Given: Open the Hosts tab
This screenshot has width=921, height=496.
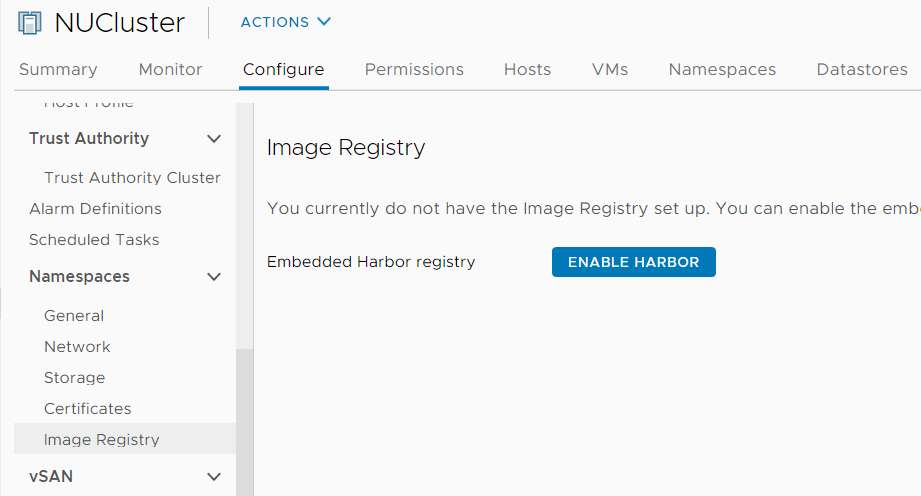Looking at the screenshot, I should [x=527, y=69].
